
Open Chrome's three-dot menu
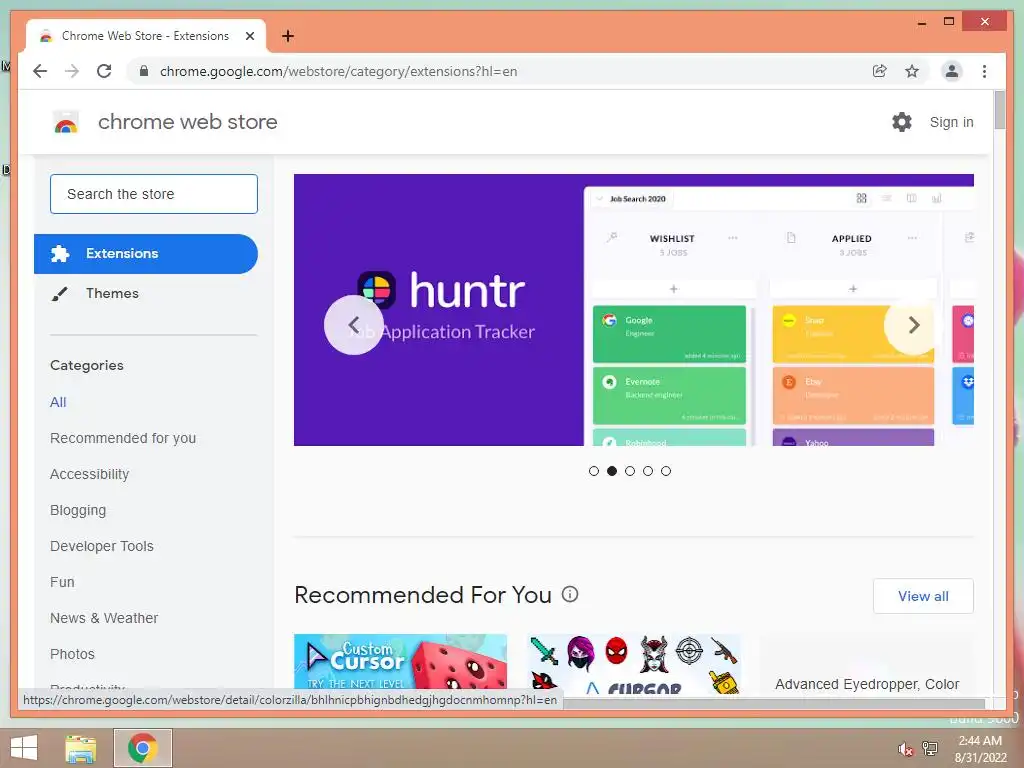click(x=984, y=71)
